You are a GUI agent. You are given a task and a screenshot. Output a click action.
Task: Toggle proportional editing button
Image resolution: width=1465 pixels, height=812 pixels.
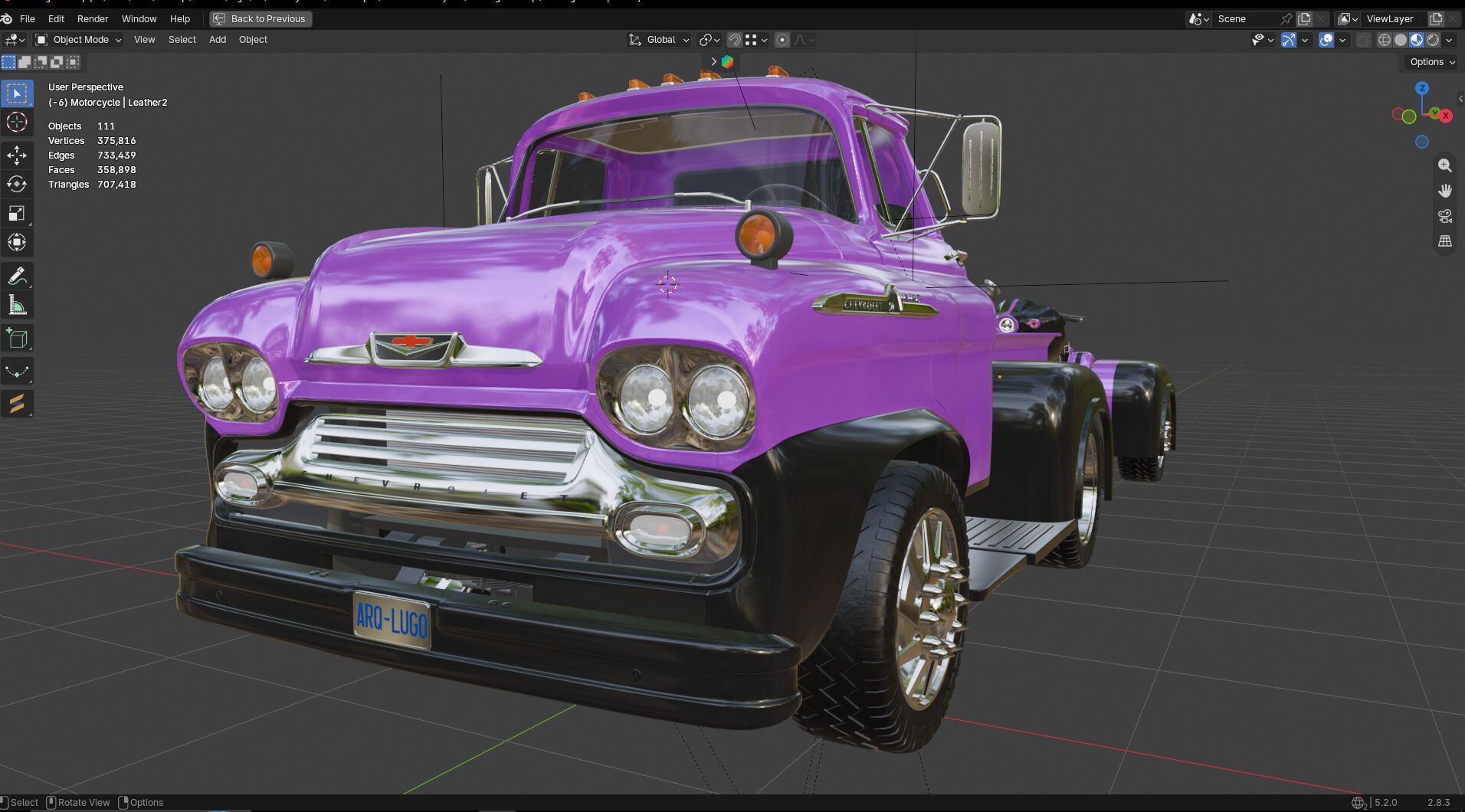(782, 40)
